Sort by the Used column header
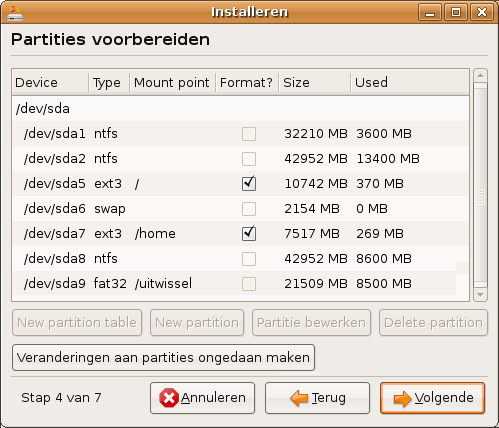The width and height of the screenshot is (499, 428). tap(410, 82)
